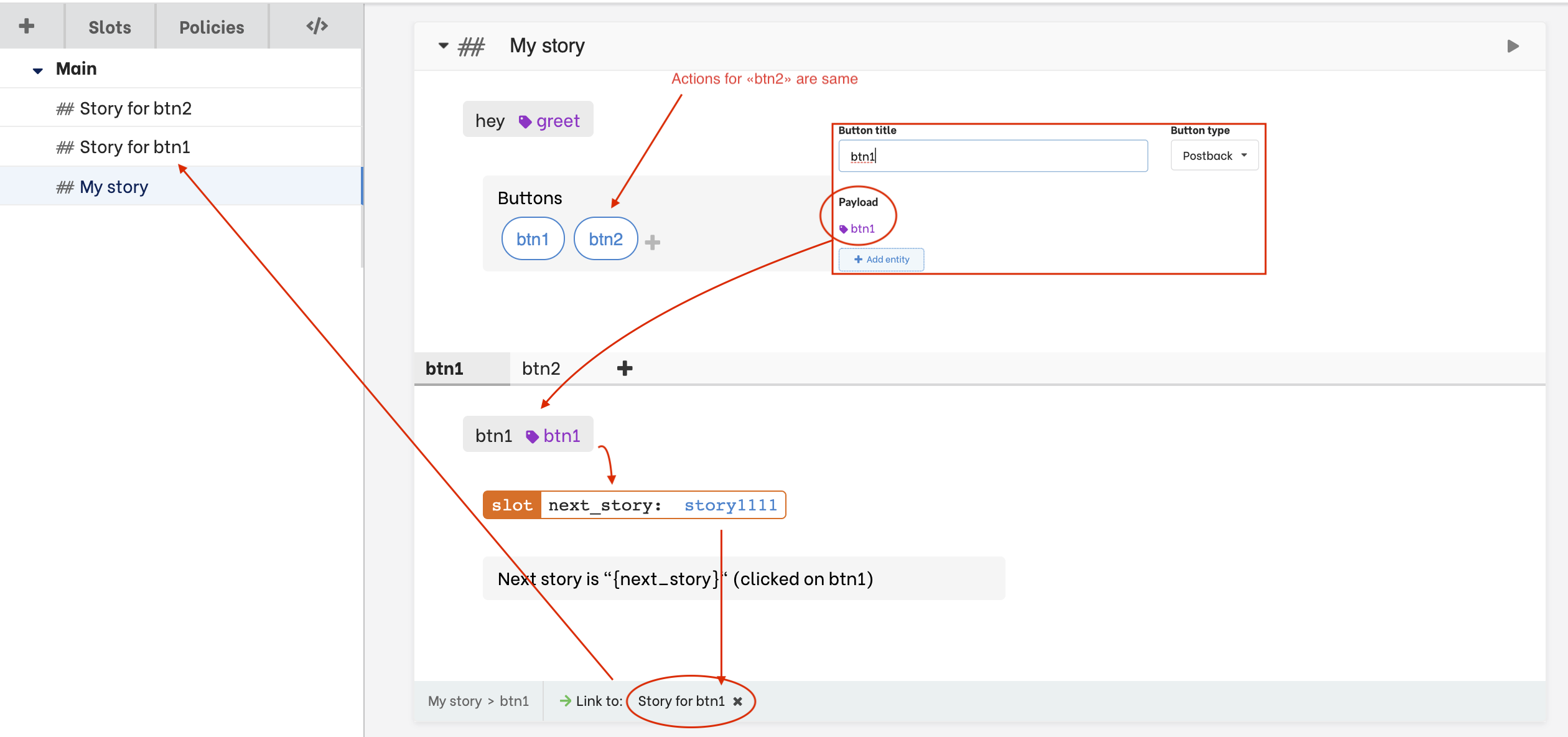Click the btn1 button chip under Buttons
This screenshot has width=1568, height=737.
(533, 238)
